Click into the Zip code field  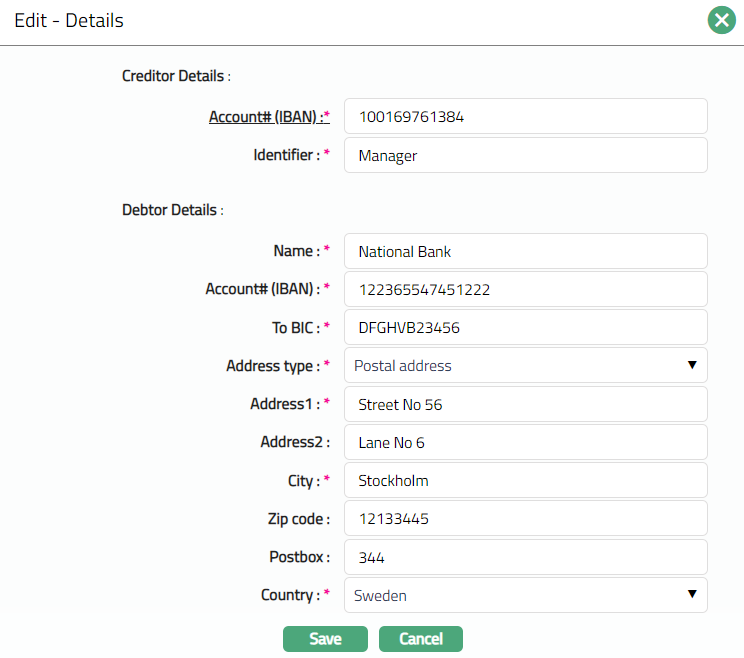[x=525, y=518]
